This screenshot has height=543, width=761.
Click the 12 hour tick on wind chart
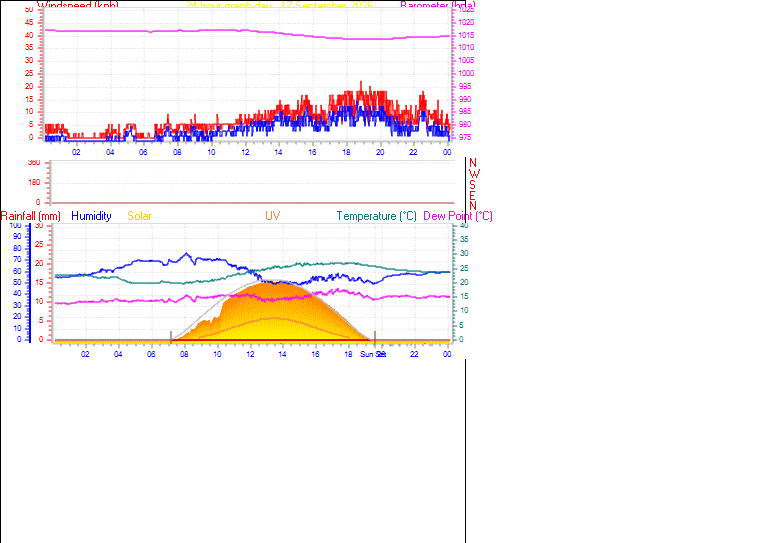245,152
